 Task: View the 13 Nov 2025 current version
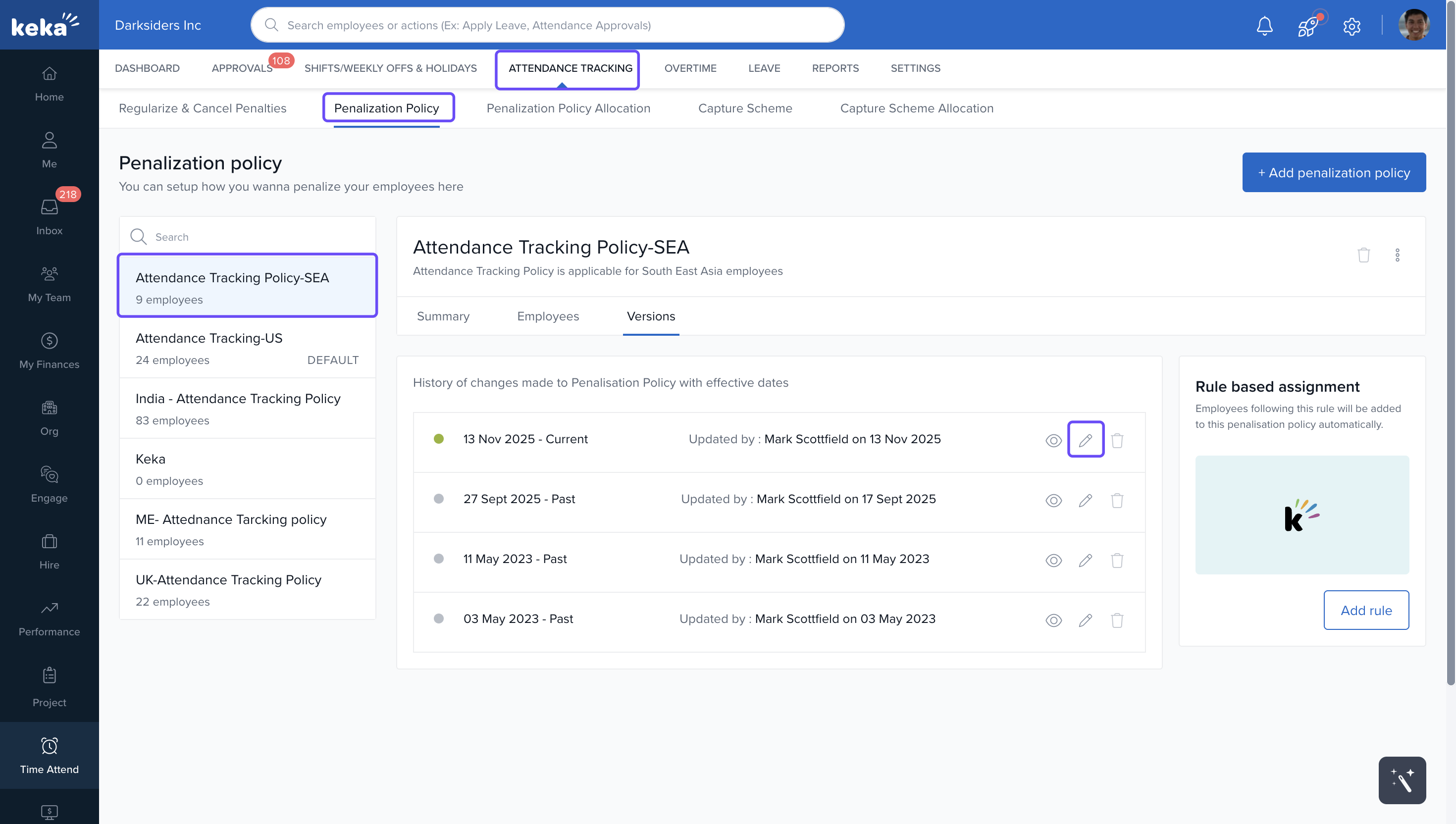click(x=1053, y=440)
